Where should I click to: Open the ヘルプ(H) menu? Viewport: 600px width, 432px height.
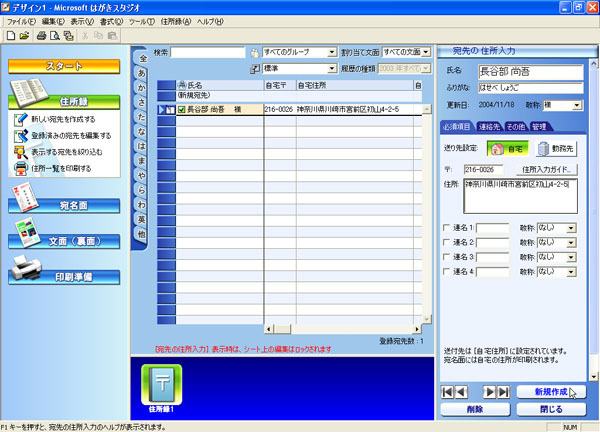(x=210, y=22)
